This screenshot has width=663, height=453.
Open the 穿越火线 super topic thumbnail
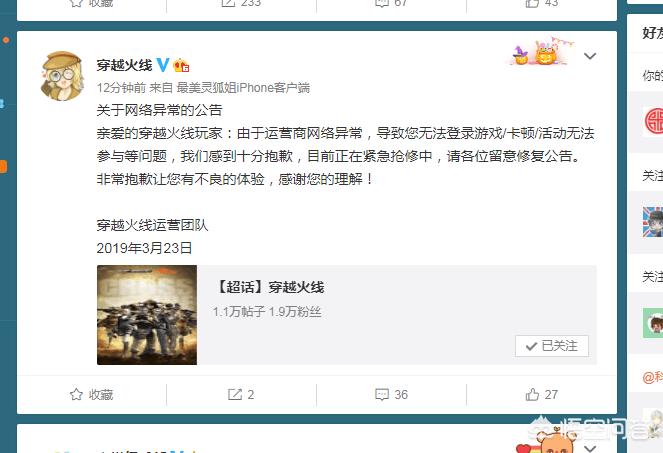(x=147, y=315)
